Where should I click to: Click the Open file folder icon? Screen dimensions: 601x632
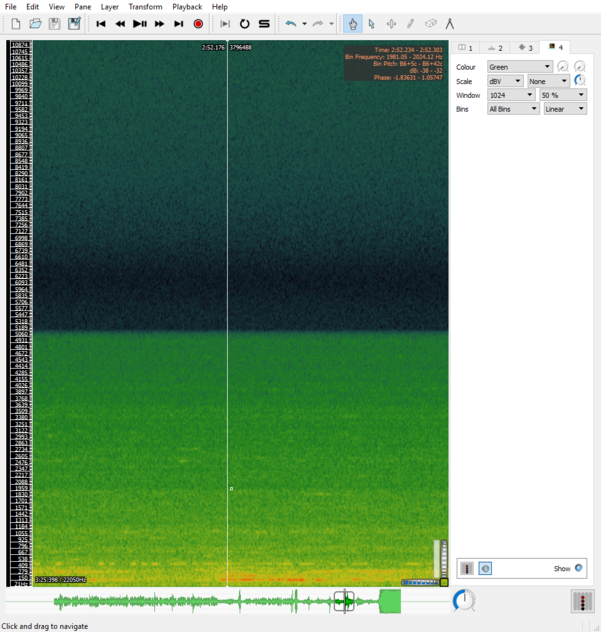[x=35, y=23]
